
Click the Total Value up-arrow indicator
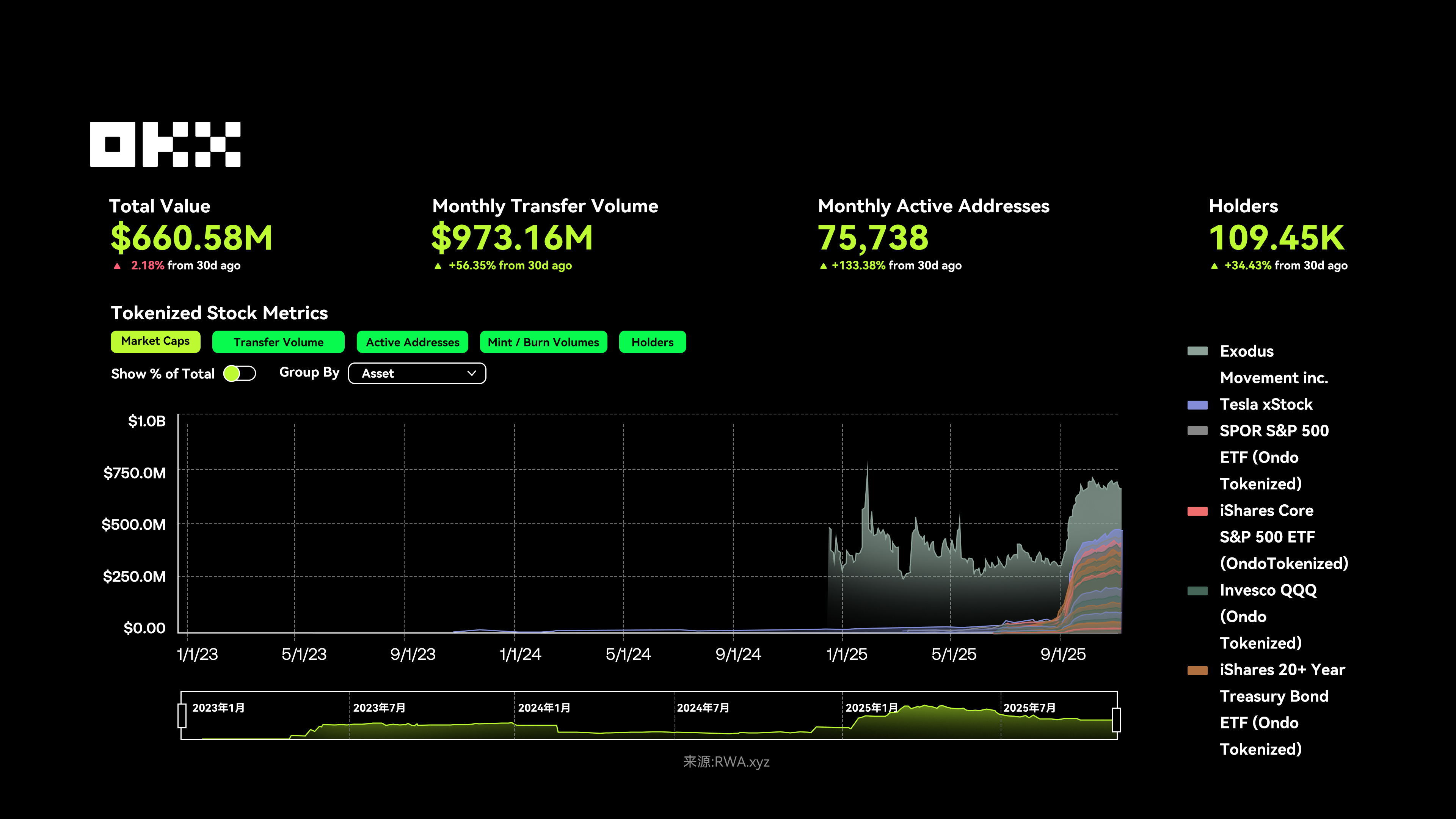coord(117,266)
